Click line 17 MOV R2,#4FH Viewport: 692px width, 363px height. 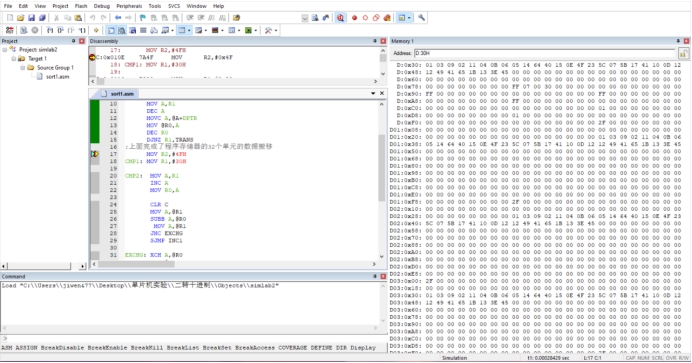point(166,154)
